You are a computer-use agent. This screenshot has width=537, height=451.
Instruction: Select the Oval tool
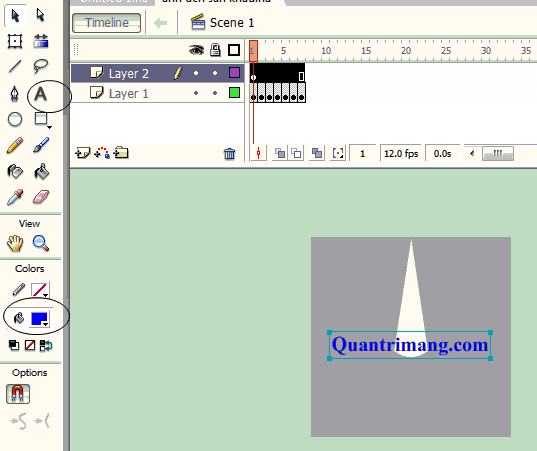[x=15, y=120]
